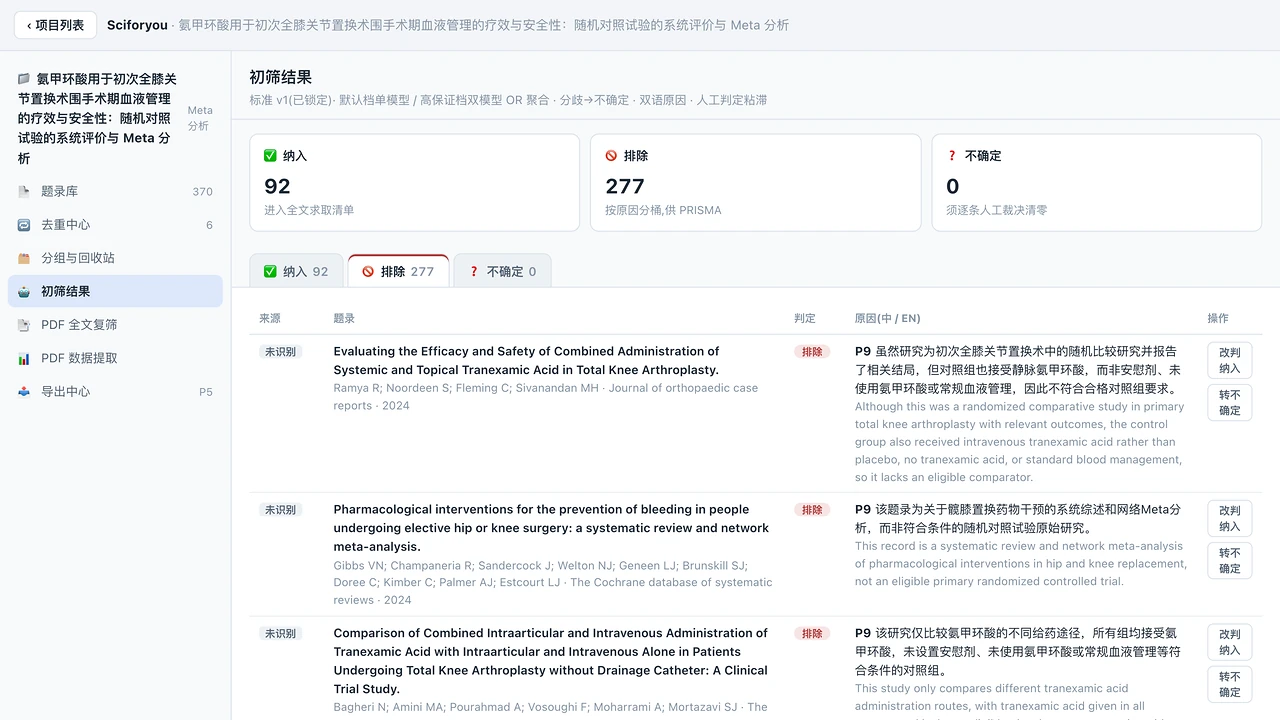The image size is (1280, 720).
Task: Click the 纳入 summary card showing 92
Action: (414, 183)
